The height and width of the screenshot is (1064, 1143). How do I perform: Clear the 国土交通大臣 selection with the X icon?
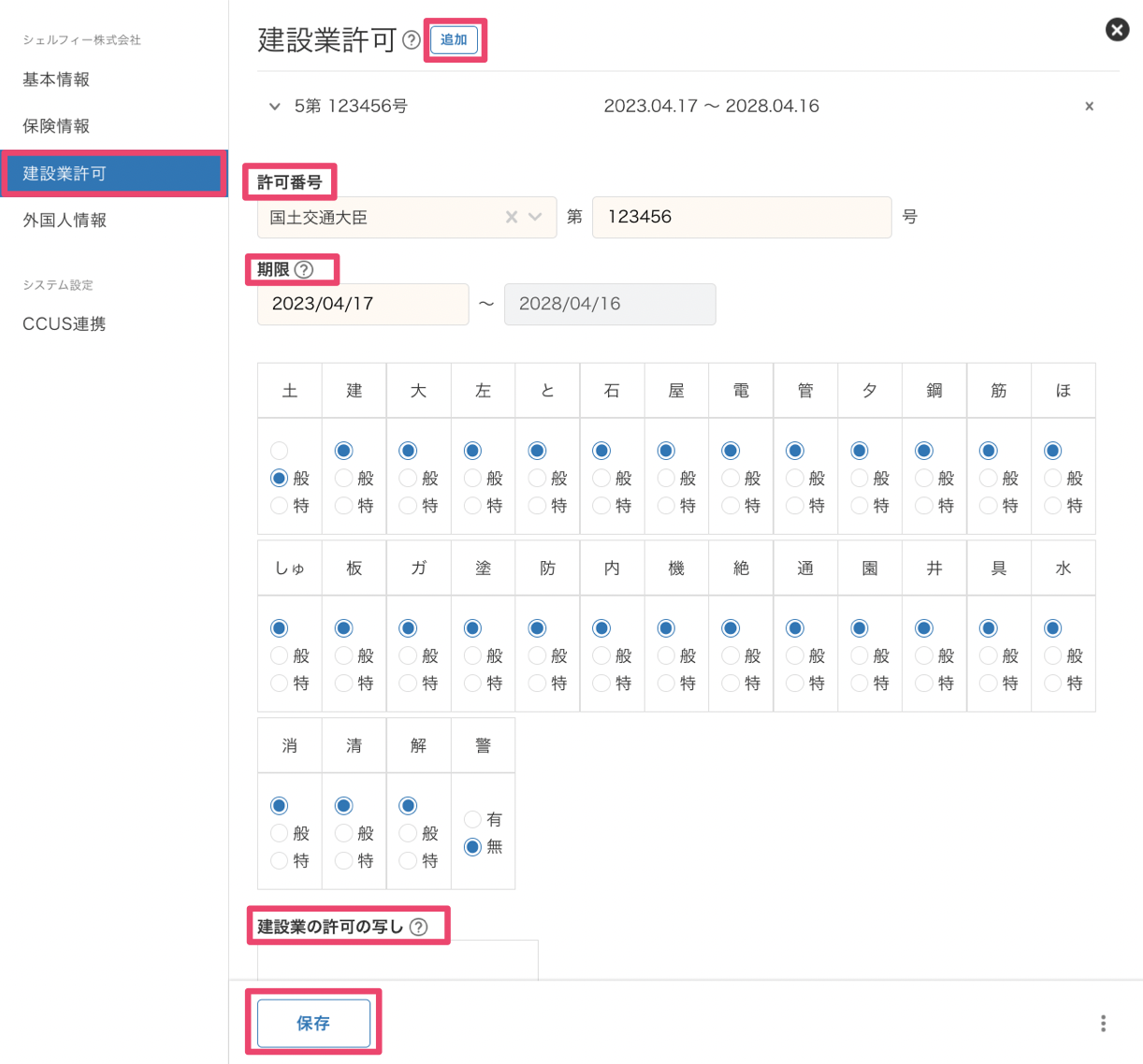pos(511,217)
